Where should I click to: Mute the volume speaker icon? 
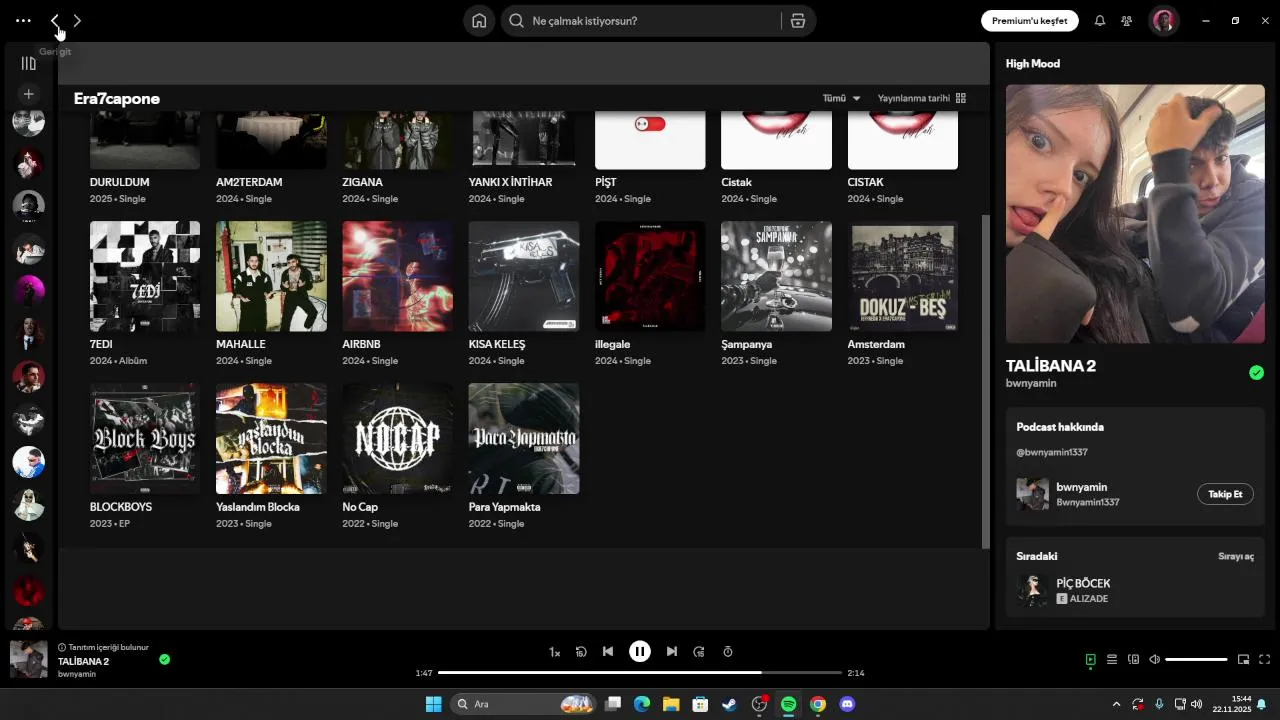(x=1155, y=660)
